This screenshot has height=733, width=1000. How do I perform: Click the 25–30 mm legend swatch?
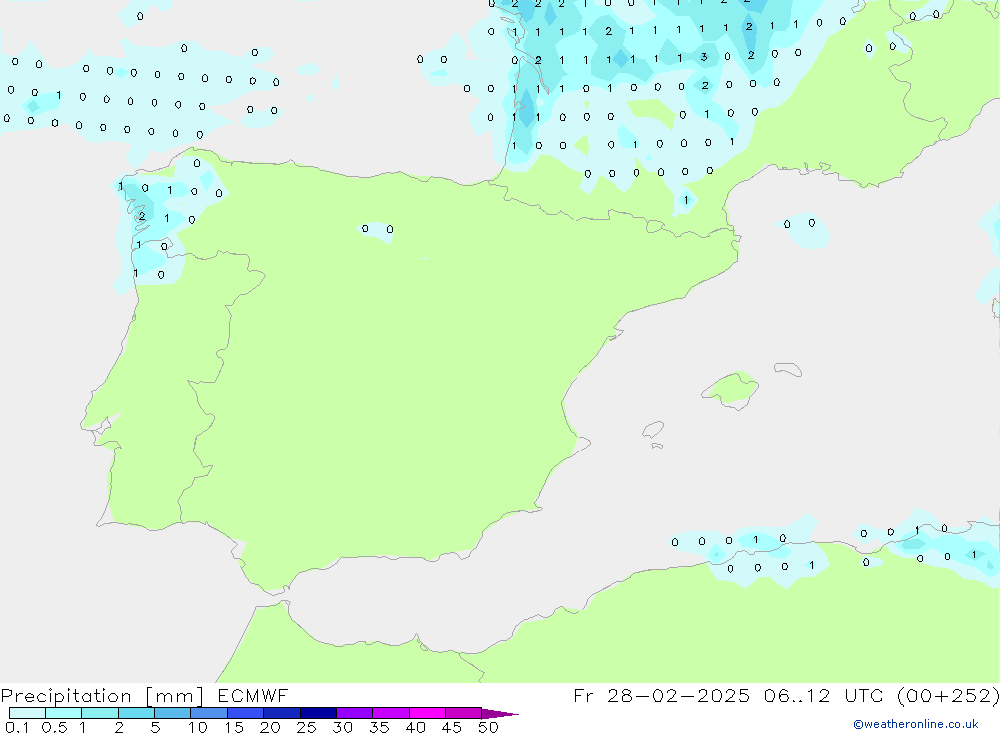(318, 713)
